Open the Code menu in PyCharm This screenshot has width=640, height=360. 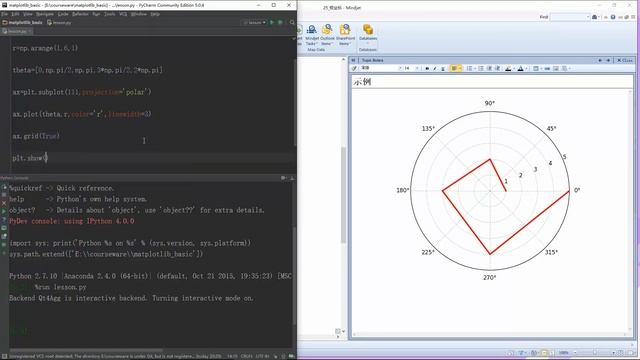click(63, 14)
